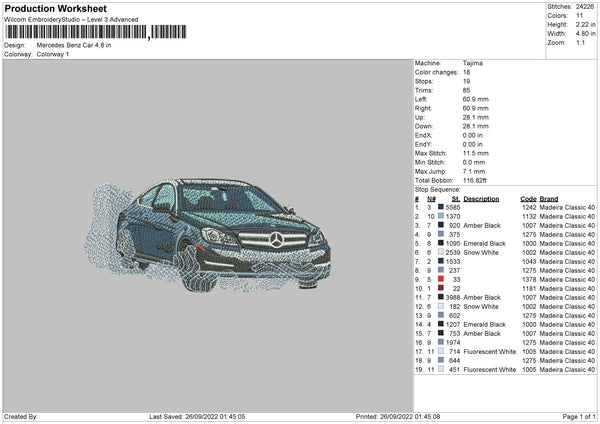
Task: Click thread code '1242' in stop 1
Action: pyautogui.click(x=529, y=207)
